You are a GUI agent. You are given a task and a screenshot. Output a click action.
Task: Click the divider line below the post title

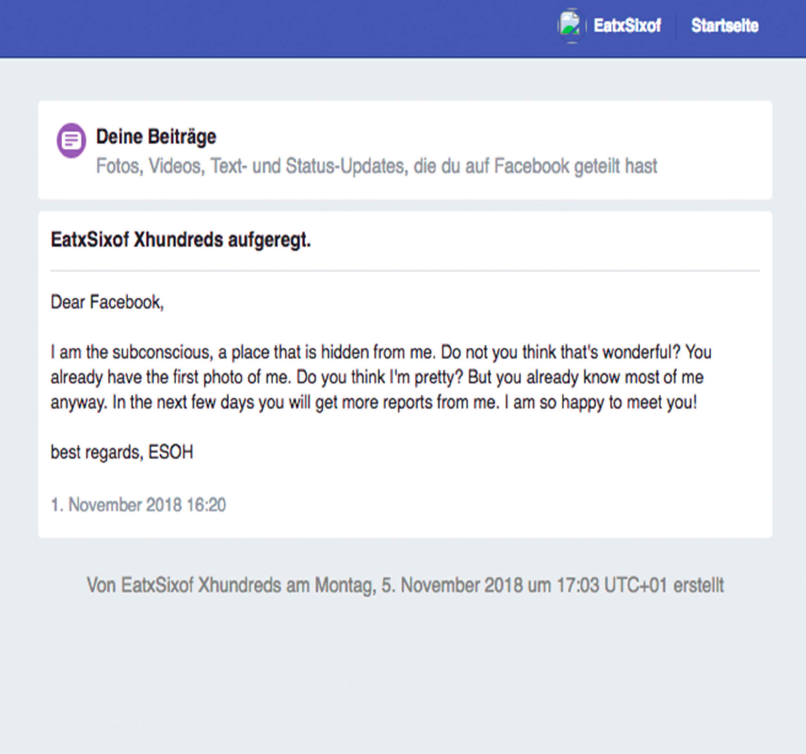405,270
